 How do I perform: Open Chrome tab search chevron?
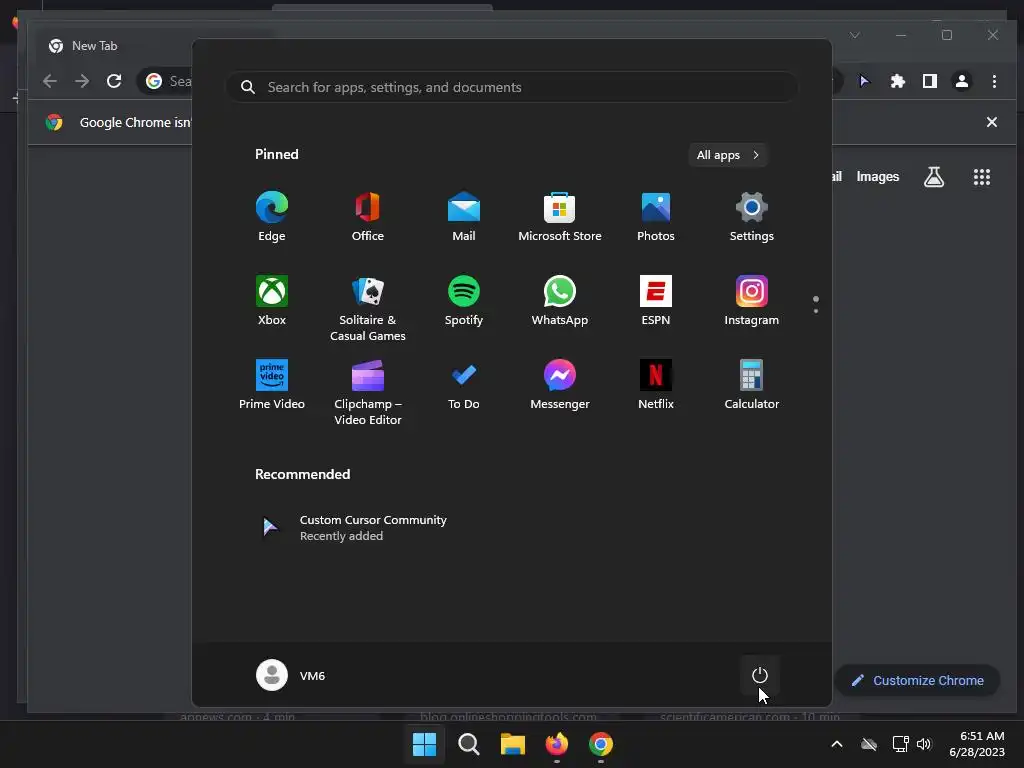854,35
